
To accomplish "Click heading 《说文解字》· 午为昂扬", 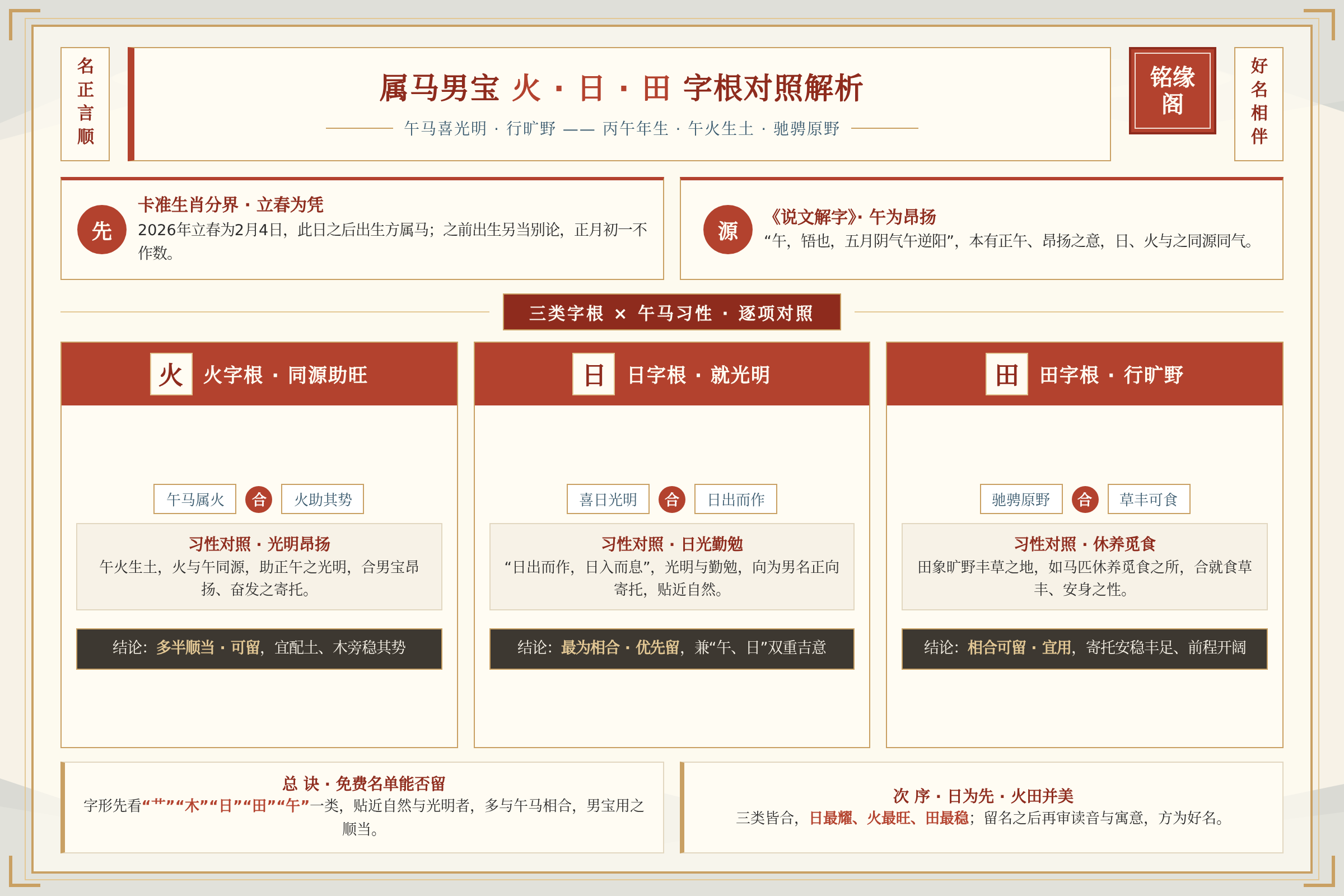I will click(x=851, y=217).
